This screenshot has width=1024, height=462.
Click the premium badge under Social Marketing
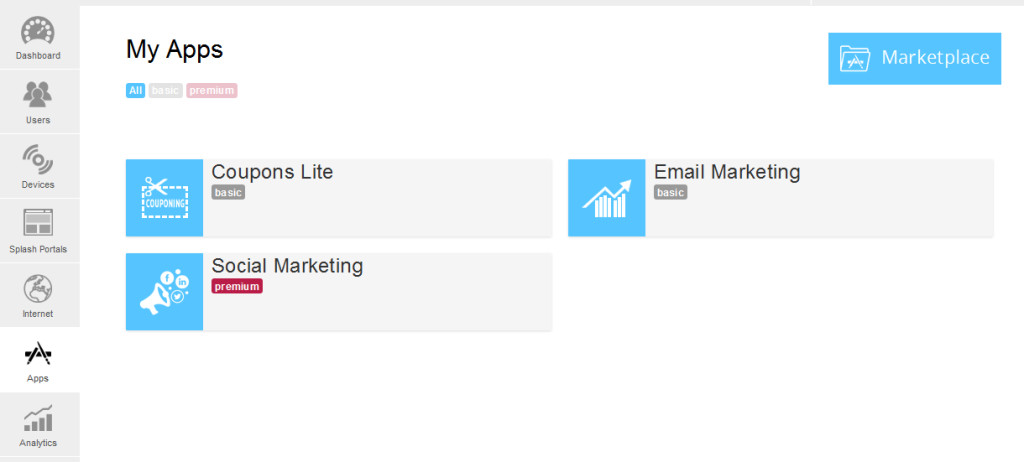237,286
